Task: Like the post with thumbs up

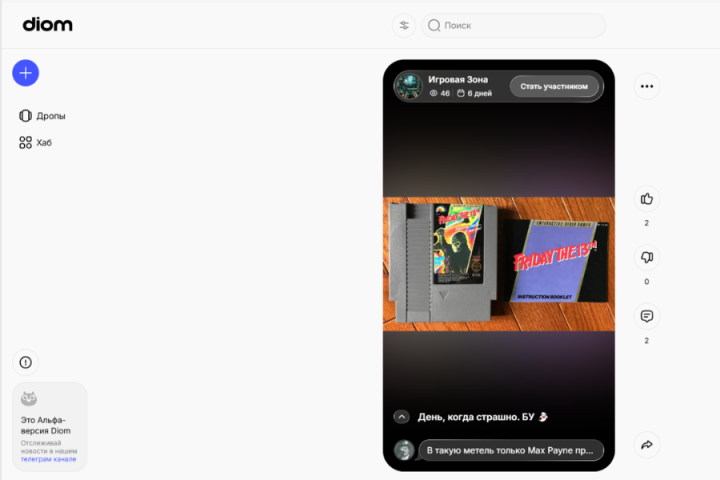Action: point(647,198)
